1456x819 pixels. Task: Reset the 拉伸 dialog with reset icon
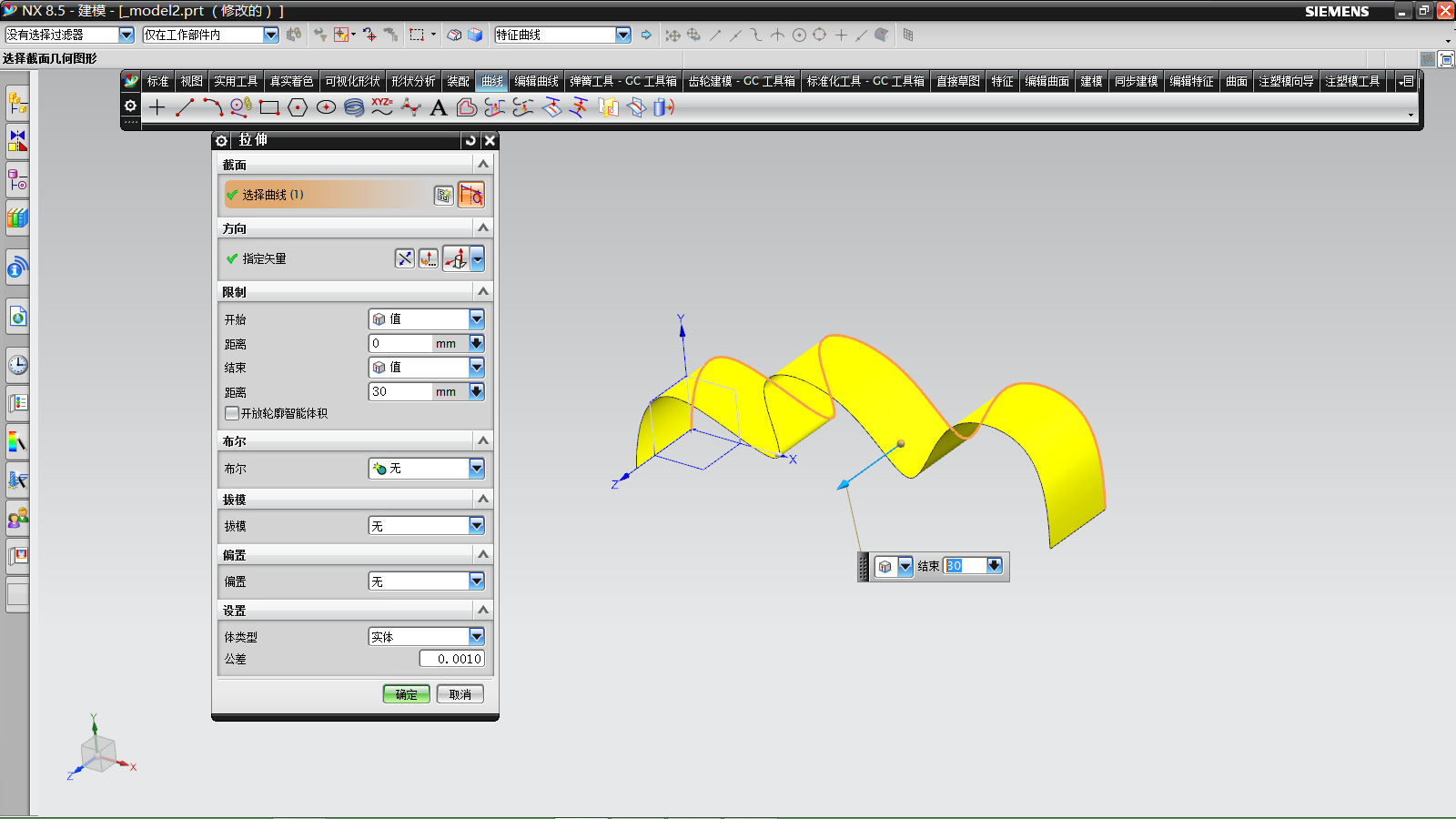(470, 140)
